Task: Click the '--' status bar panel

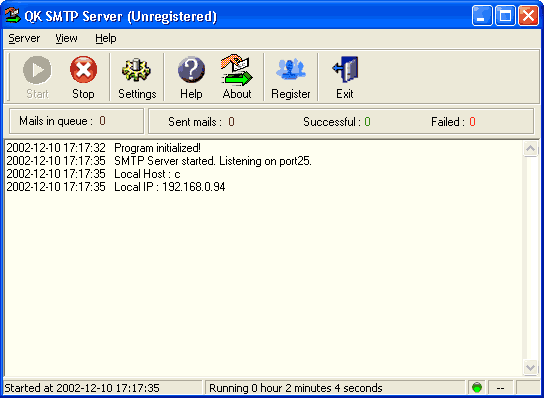Action: coord(500,388)
